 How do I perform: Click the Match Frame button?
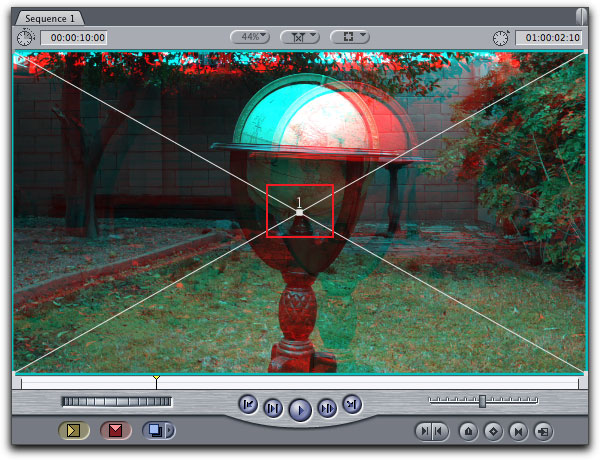pos(432,431)
